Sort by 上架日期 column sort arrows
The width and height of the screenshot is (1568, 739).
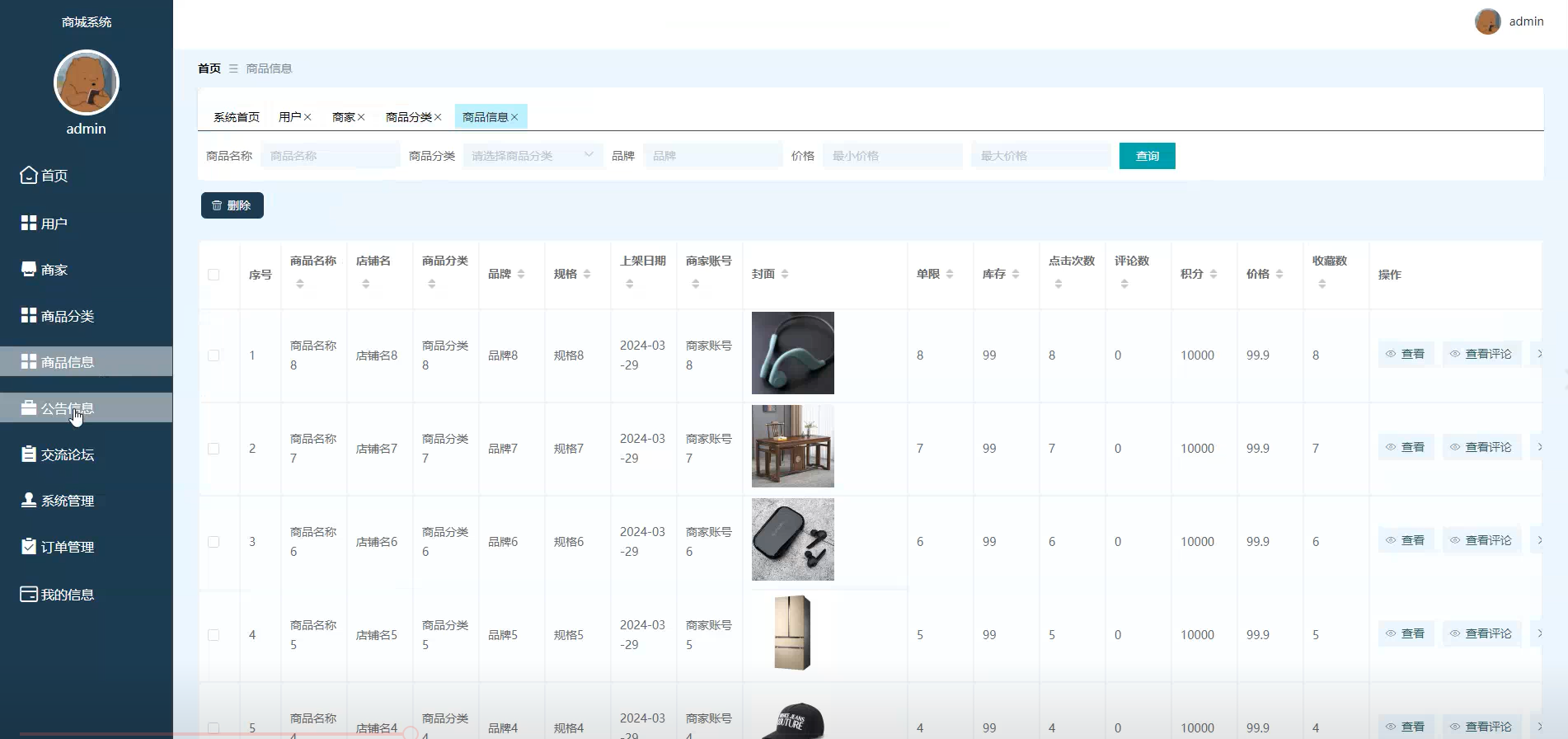630,284
